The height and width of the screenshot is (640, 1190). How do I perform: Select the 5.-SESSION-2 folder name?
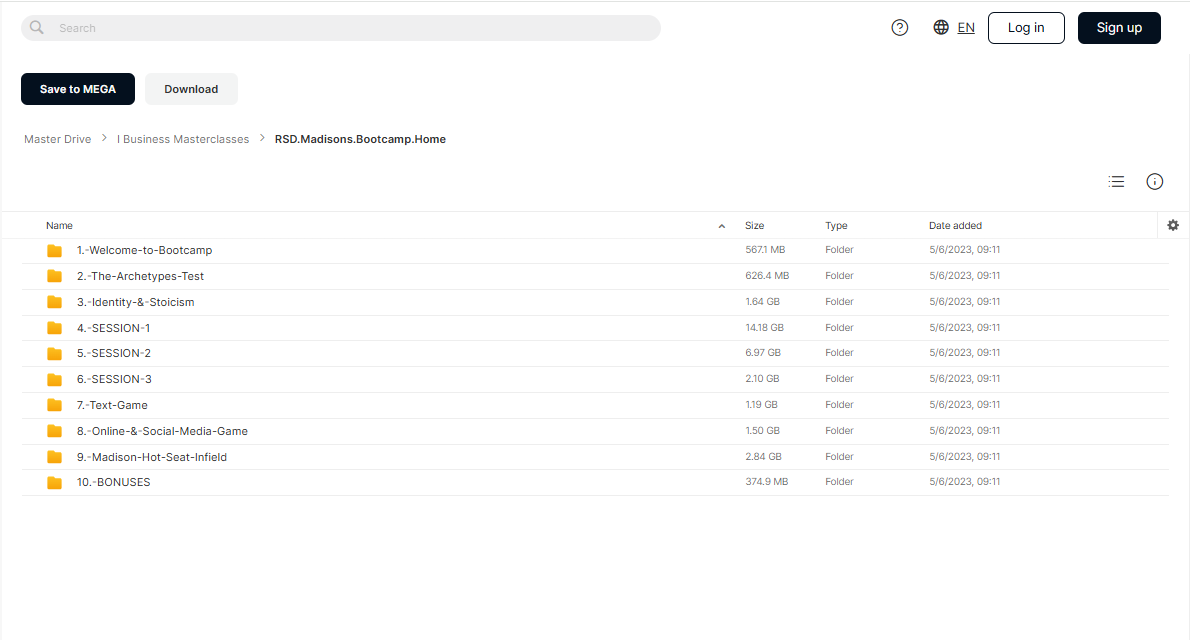(x=114, y=353)
